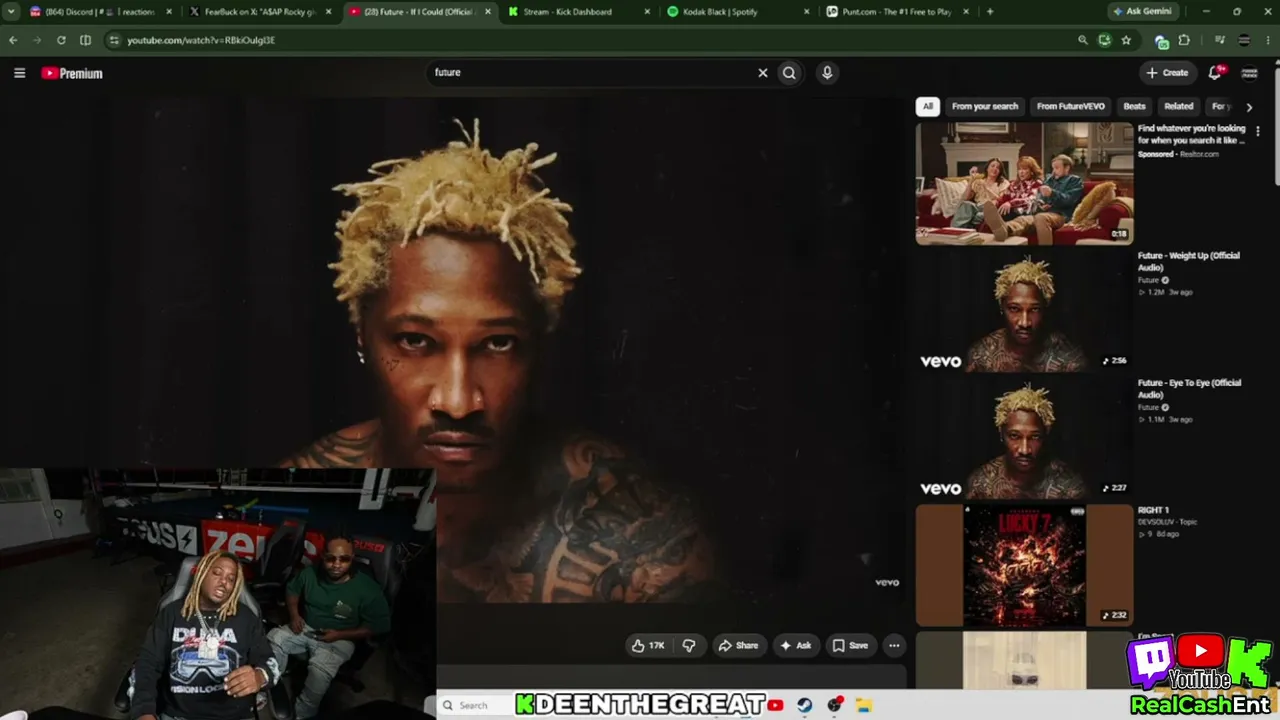The image size is (1280, 720).
Task: Open the Realtor.com sponsored ad thumbnail
Action: (1024, 184)
